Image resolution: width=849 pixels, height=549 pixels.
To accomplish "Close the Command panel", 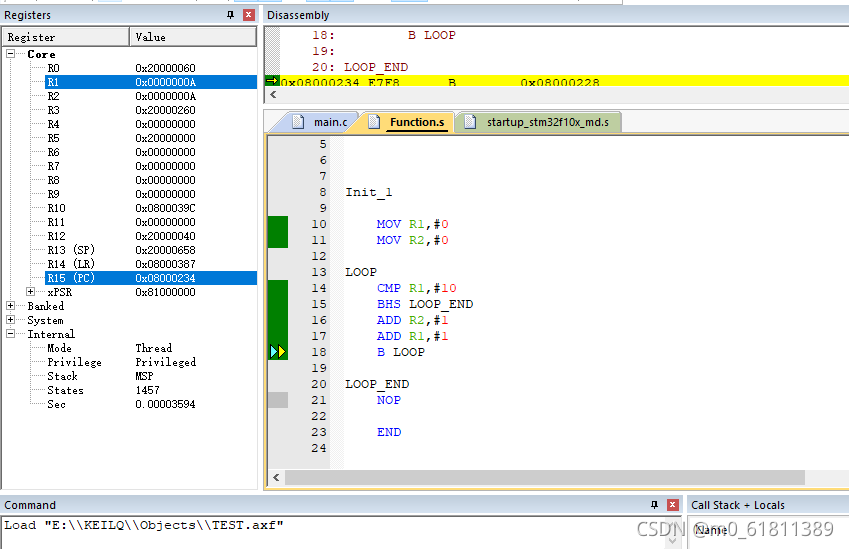I will click(x=672, y=505).
